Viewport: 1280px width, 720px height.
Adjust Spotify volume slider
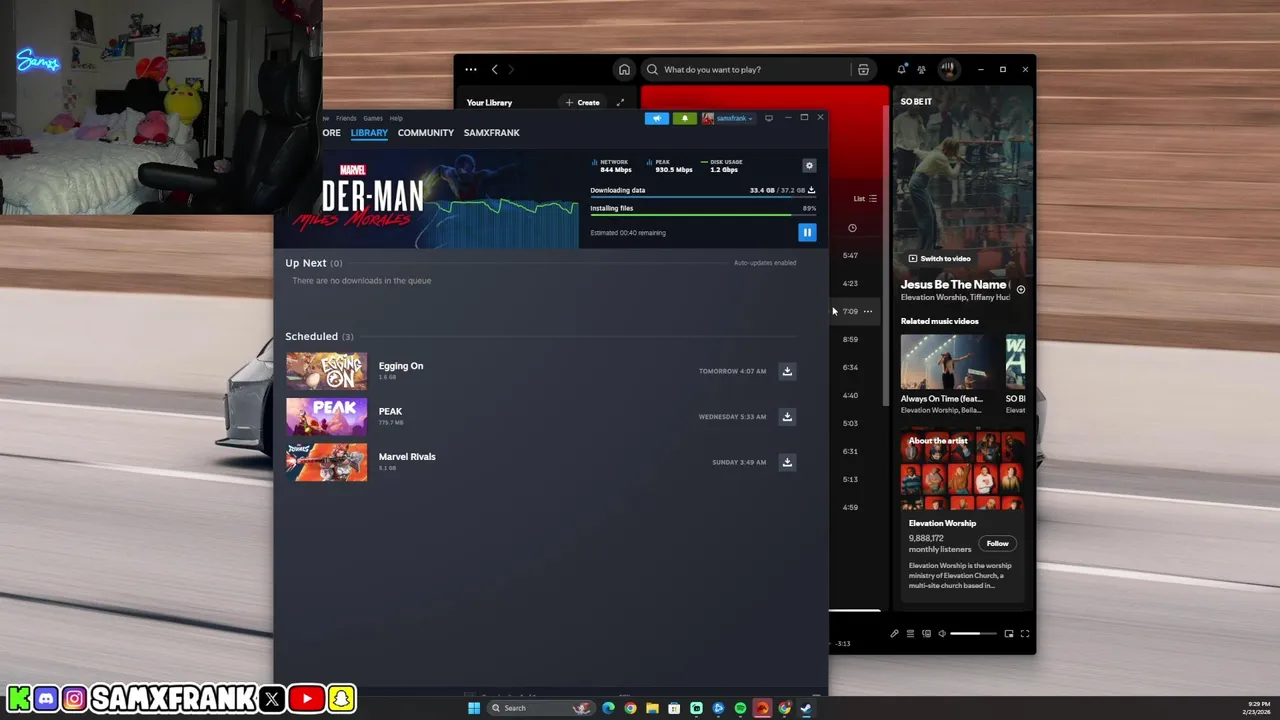973,634
